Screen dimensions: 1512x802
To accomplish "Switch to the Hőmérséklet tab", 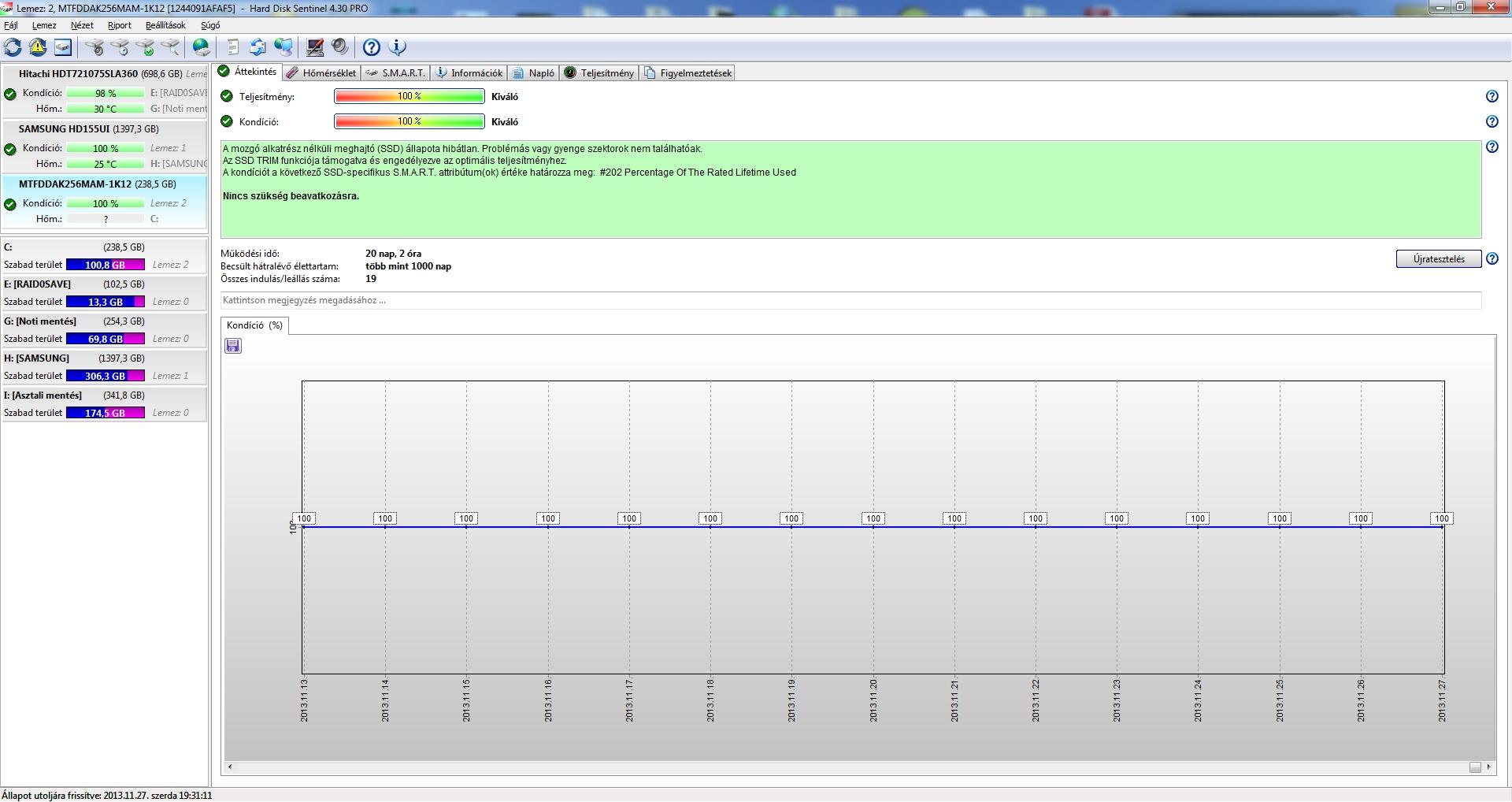I will click(x=321, y=73).
